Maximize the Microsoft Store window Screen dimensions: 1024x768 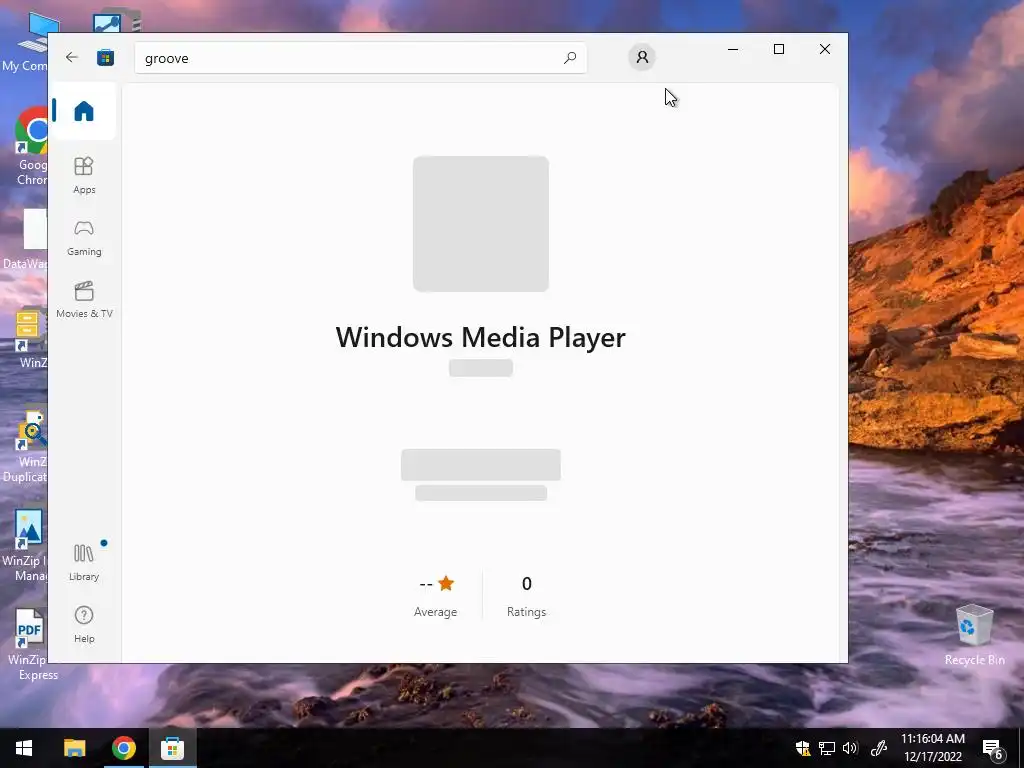click(x=778, y=49)
